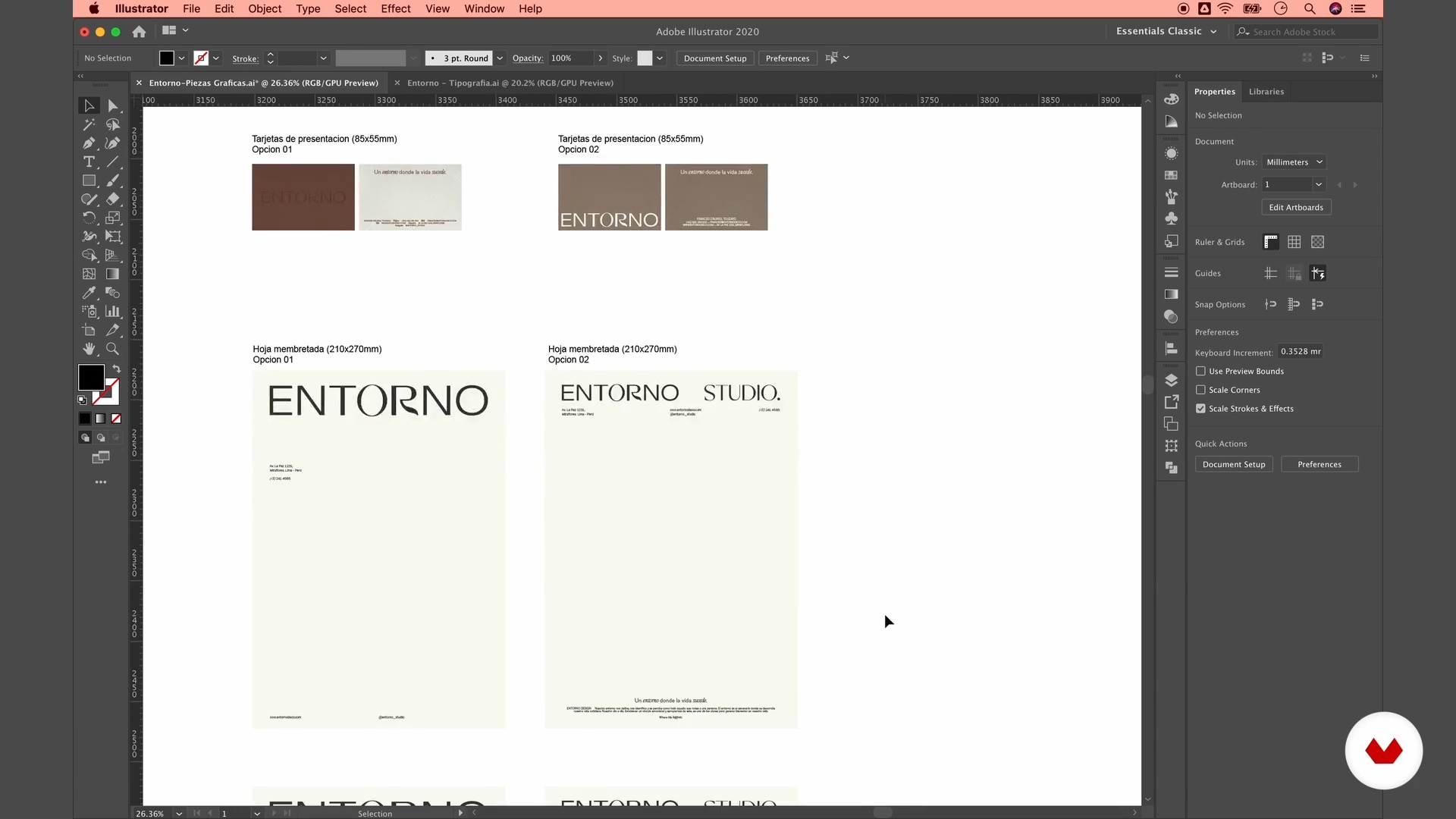Open the 3 pt. Round brush dropdown
The width and height of the screenshot is (1456, 819).
[x=500, y=58]
